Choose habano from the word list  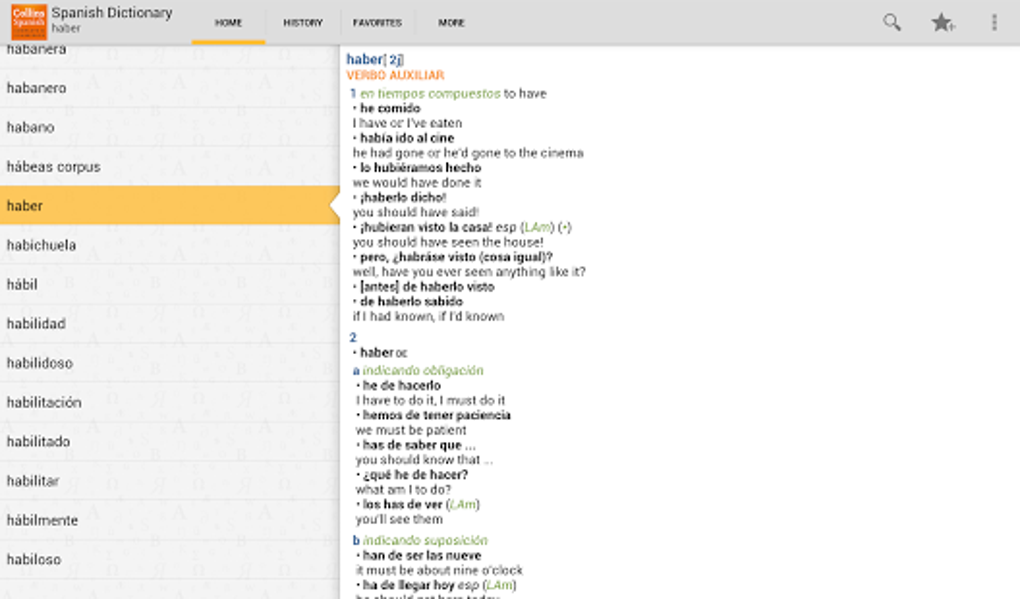(x=30, y=127)
